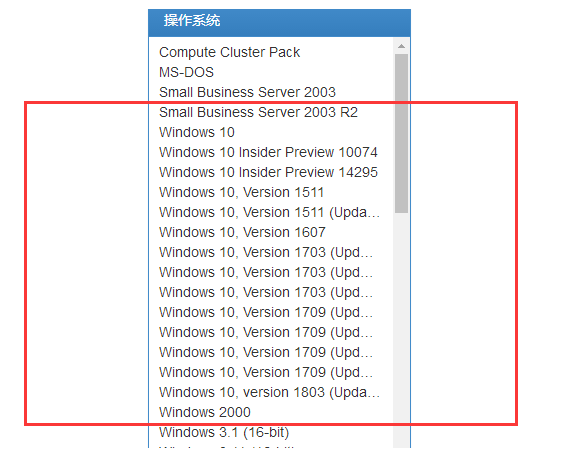Choose Windows 10, Version 1607
This screenshot has height=449, width=563.
pos(242,232)
